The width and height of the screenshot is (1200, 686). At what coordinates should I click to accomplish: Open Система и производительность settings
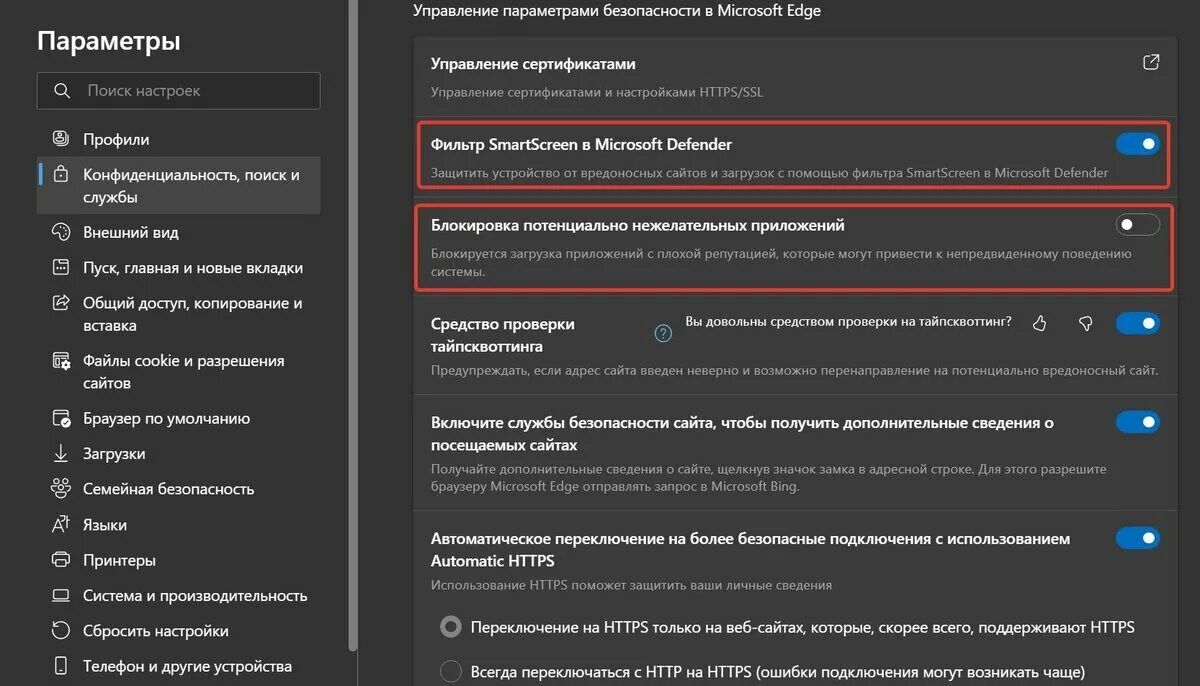point(194,596)
